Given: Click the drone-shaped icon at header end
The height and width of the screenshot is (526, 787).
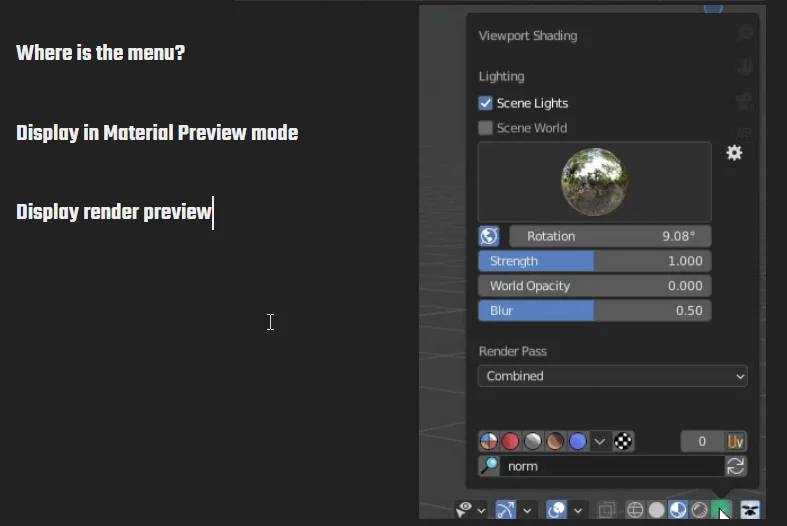Looking at the screenshot, I should pyautogui.click(x=750, y=510).
